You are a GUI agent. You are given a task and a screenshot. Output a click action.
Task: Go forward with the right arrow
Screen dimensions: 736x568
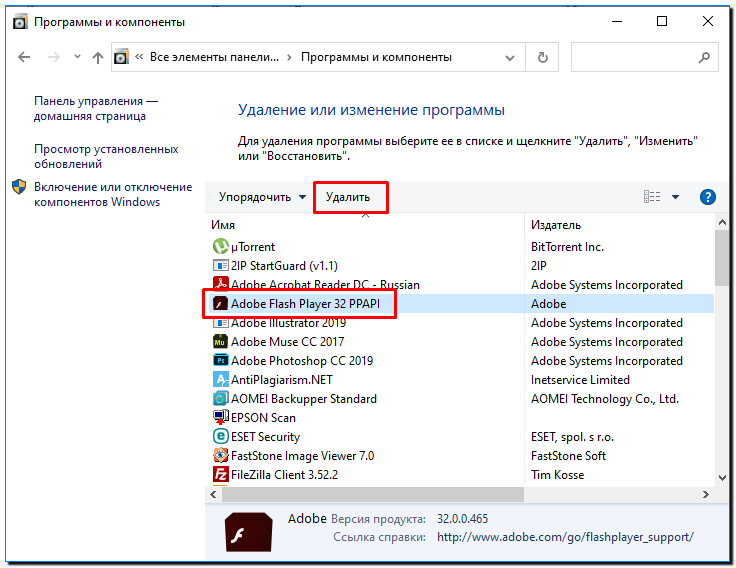pyautogui.click(x=54, y=57)
